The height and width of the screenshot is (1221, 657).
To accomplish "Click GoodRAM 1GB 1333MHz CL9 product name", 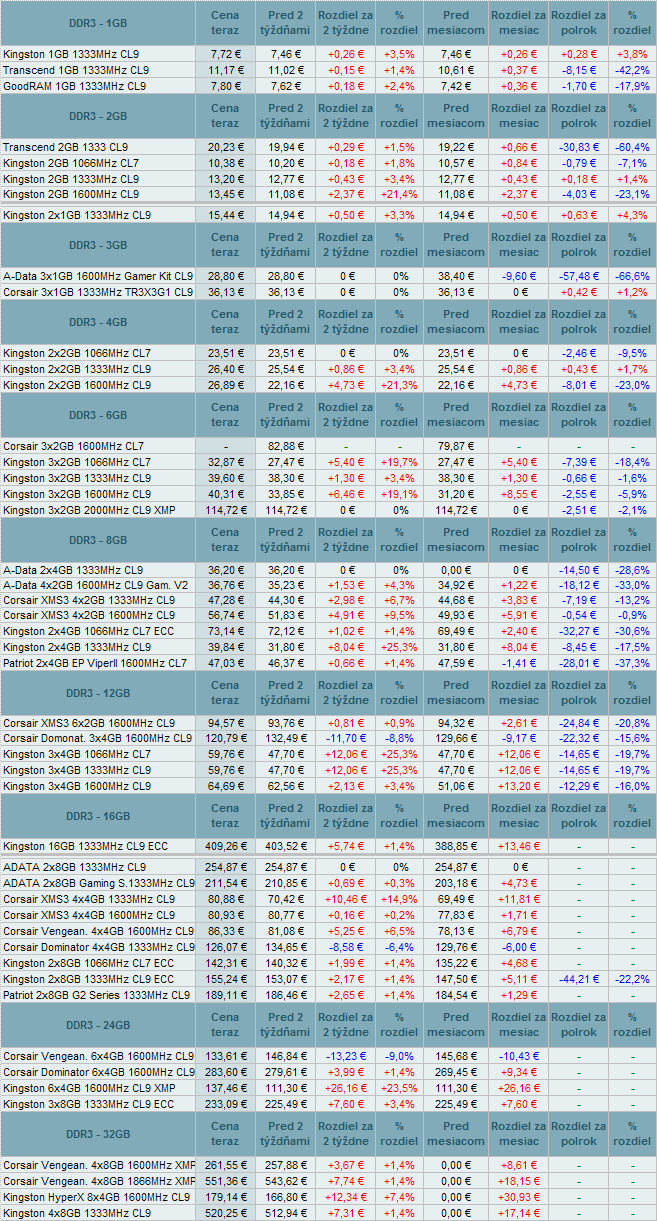I will click(x=74, y=86).
